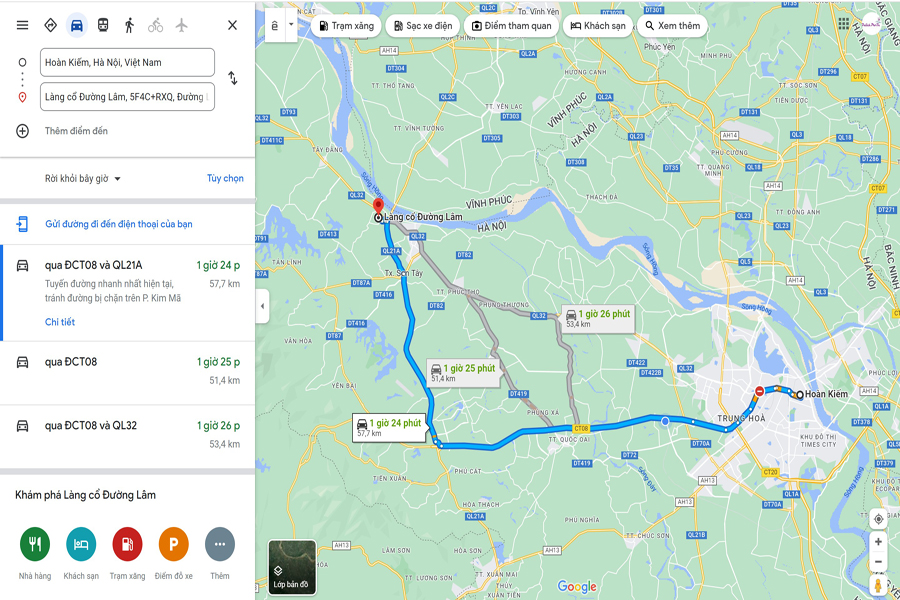Click the Trạm xăng red explore icon
900x600 pixels.
127,544
